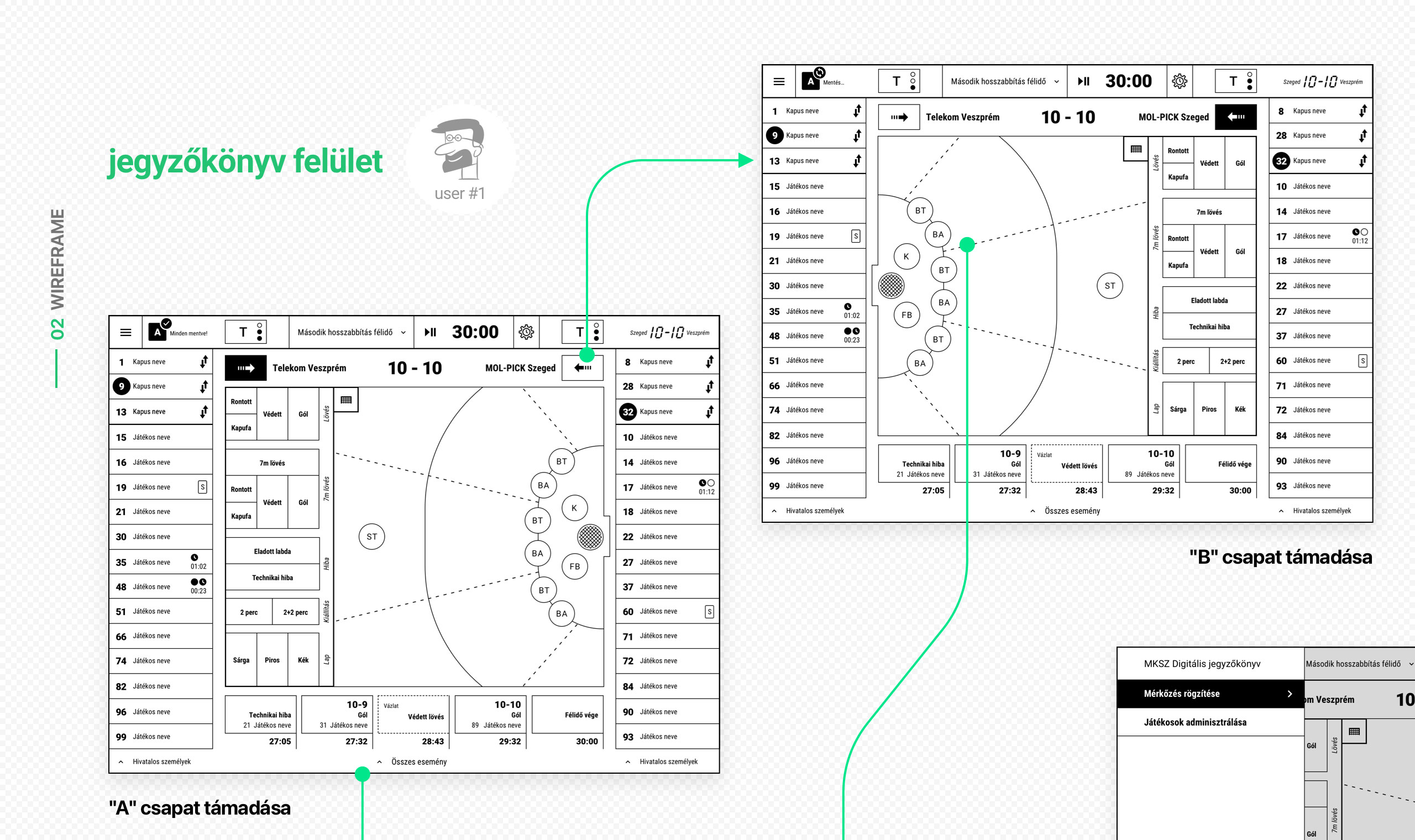Viewport: 1415px width, 840px height.
Task: Open 'Második hosszabbítás félidő' dropdown, A-team screen
Action: pos(352,332)
